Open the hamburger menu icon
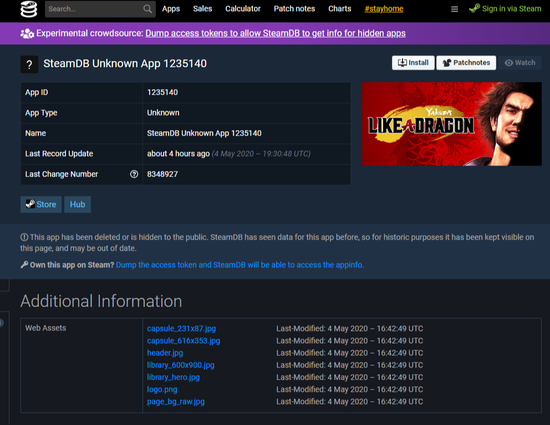Viewport: 550px width, 425px height. [454, 9]
